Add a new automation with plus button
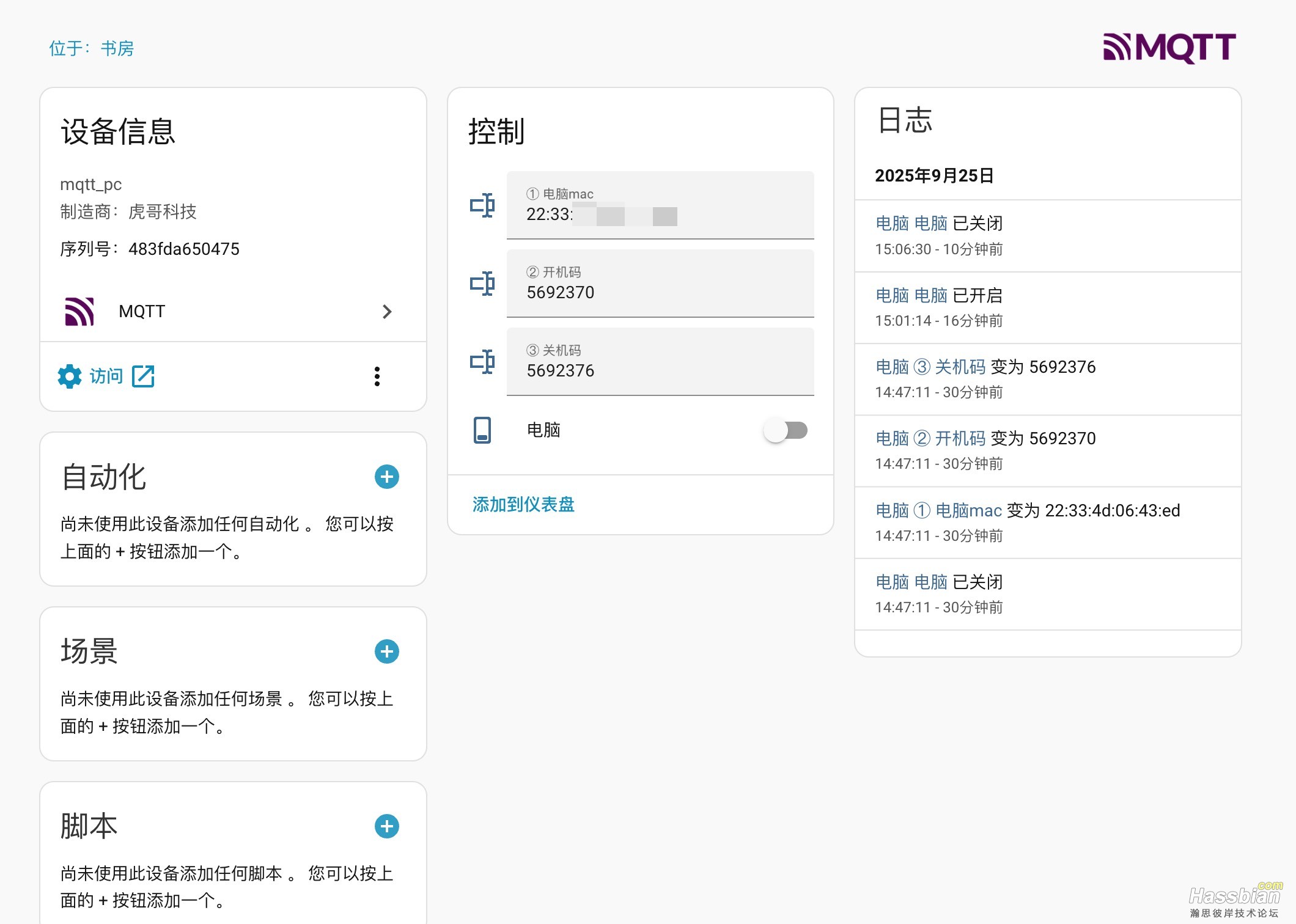 point(386,477)
